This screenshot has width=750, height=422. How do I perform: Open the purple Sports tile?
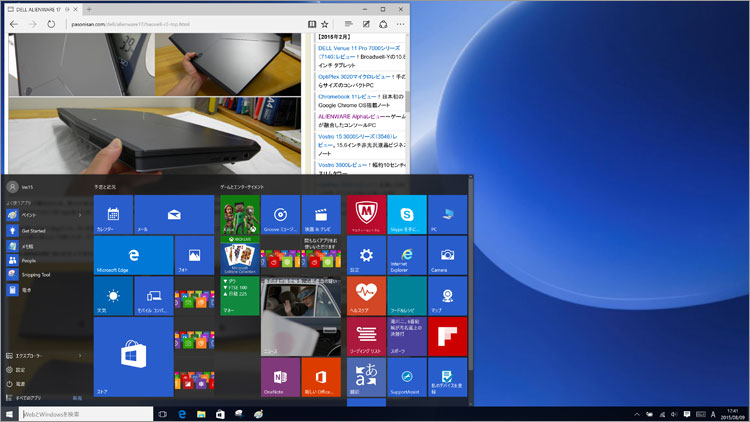(x=407, y=336)
